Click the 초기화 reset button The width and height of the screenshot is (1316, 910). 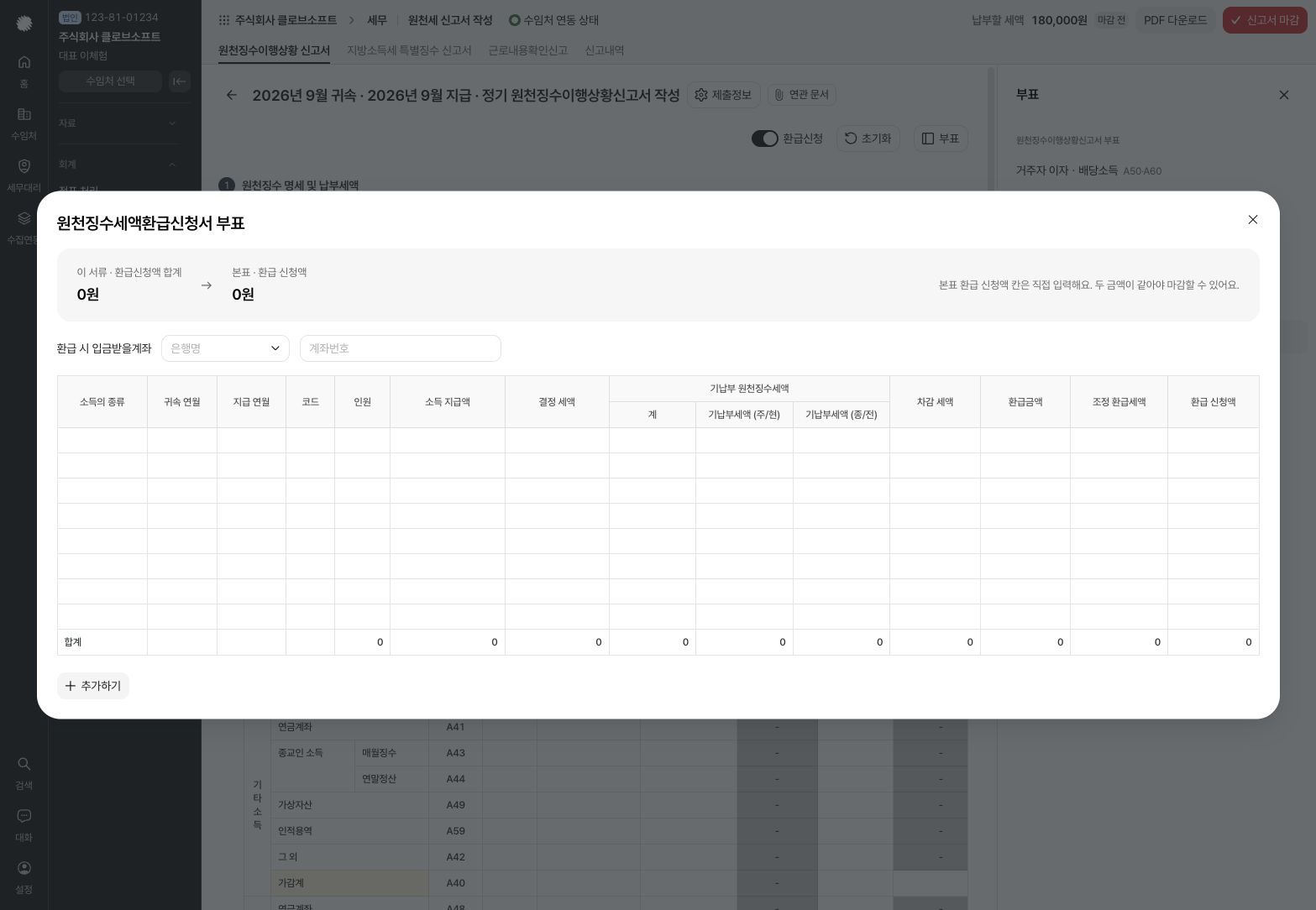(x=868, y=139)
